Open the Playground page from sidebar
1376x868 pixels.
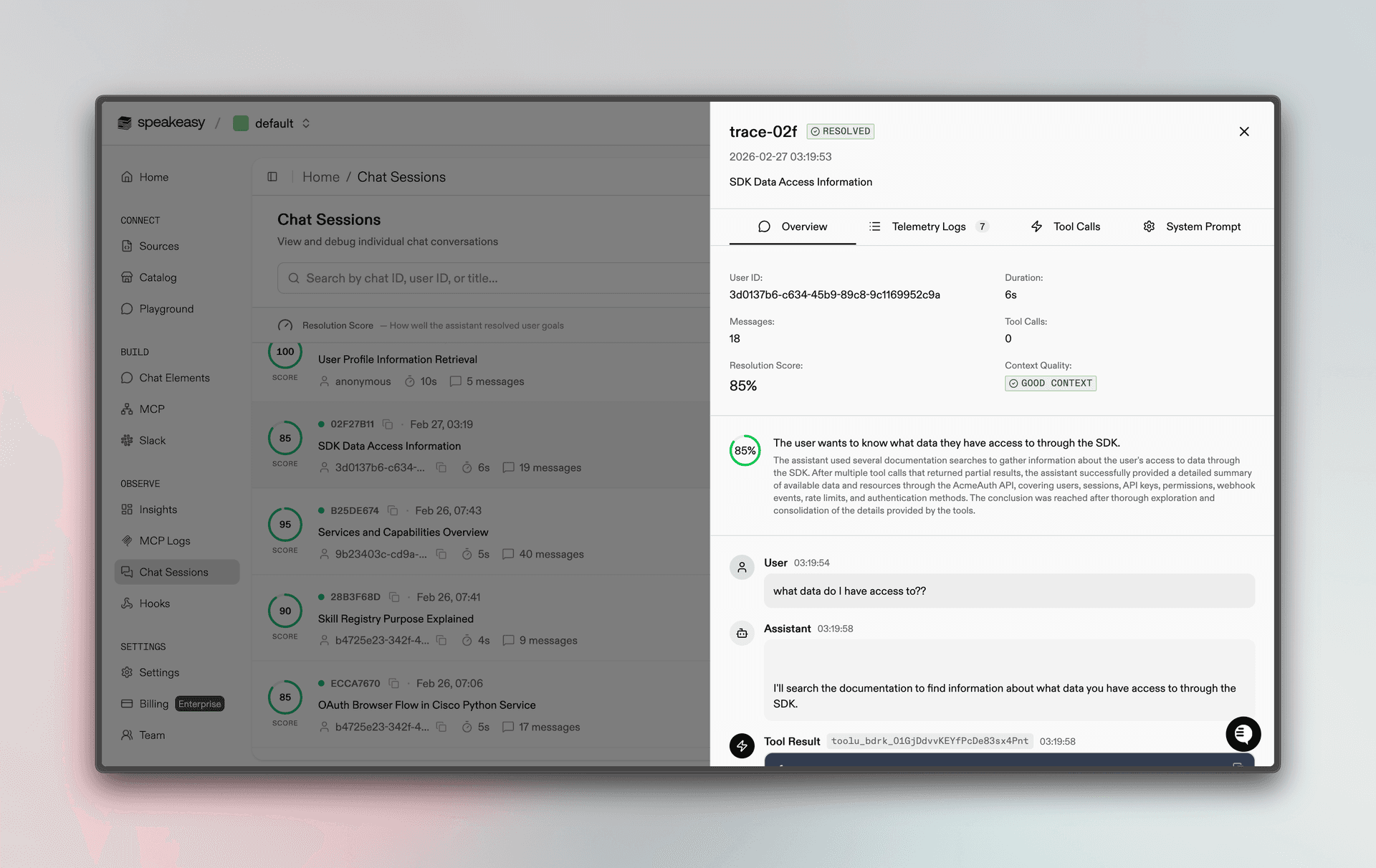[166, 309]
